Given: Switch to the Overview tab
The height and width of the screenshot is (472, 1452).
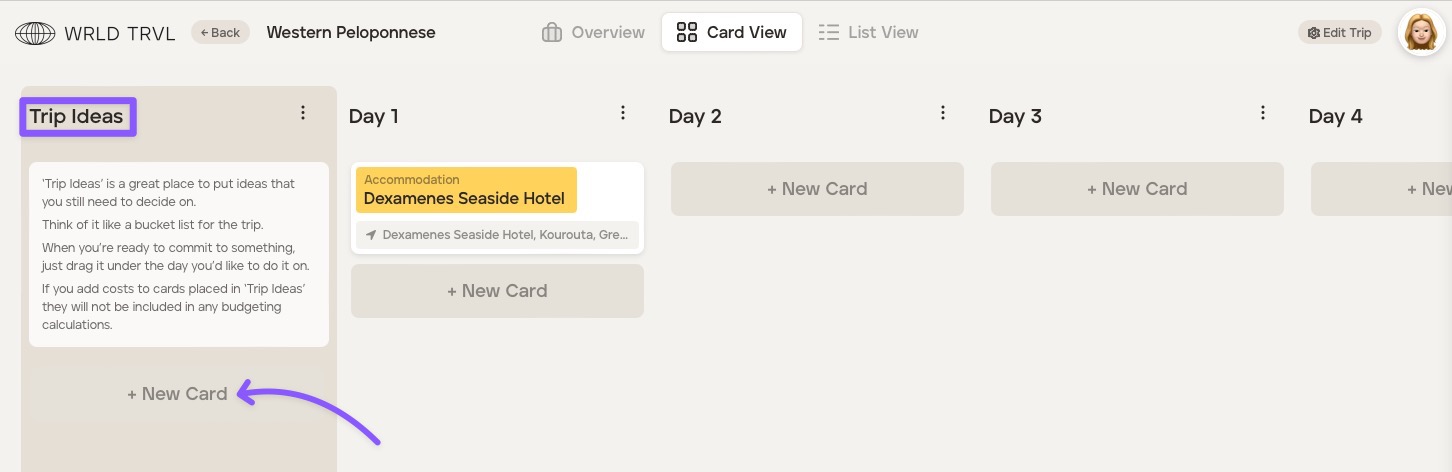Looking at the screenshot, I should click(x=593, y=32).
